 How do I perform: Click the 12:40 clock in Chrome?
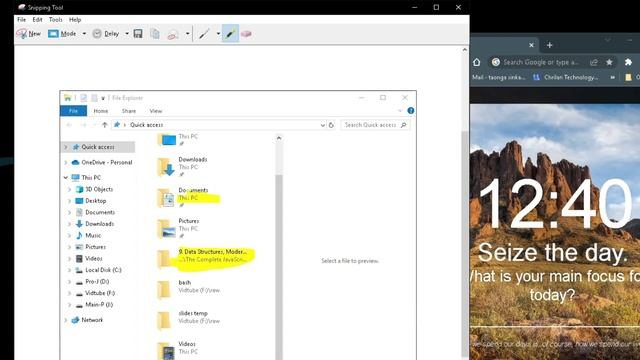click(557, 204)
